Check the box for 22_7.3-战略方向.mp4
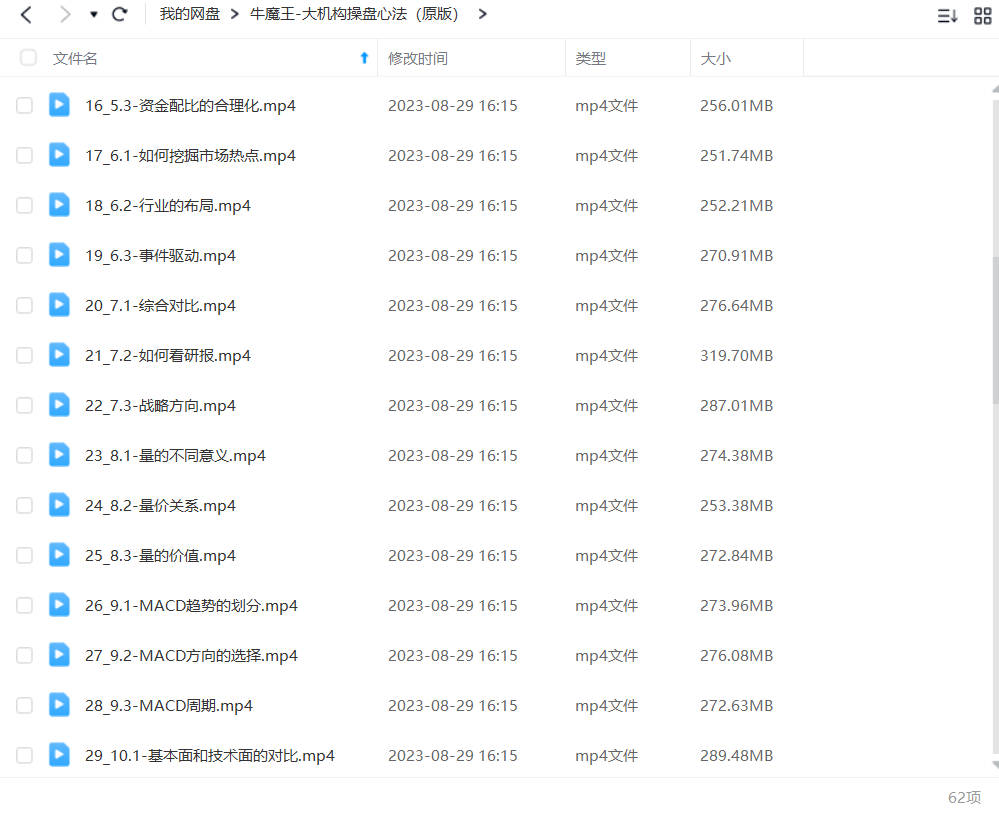999x815 pixels. (x=24, y=405)
